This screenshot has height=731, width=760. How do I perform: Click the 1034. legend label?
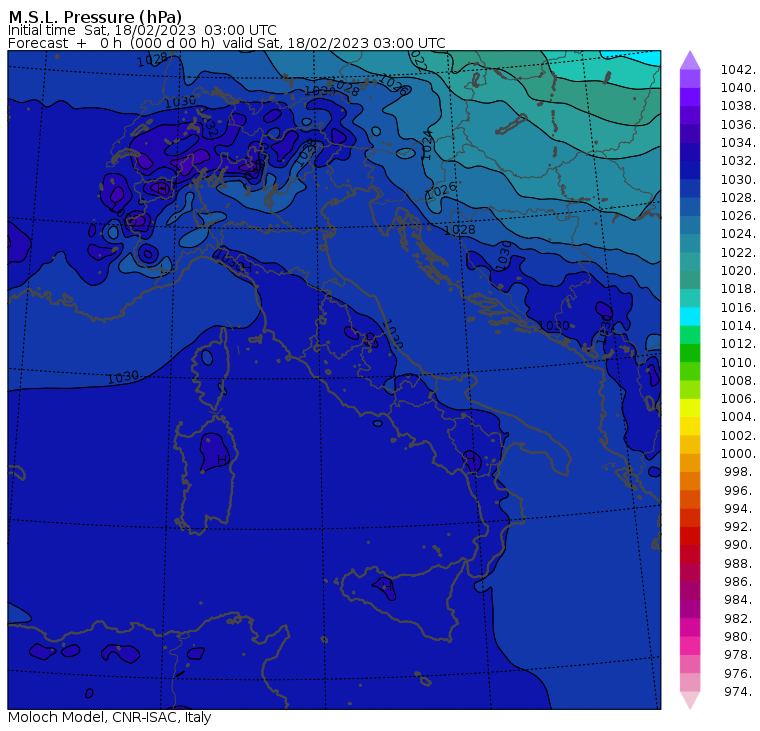(x=738, y=143)
